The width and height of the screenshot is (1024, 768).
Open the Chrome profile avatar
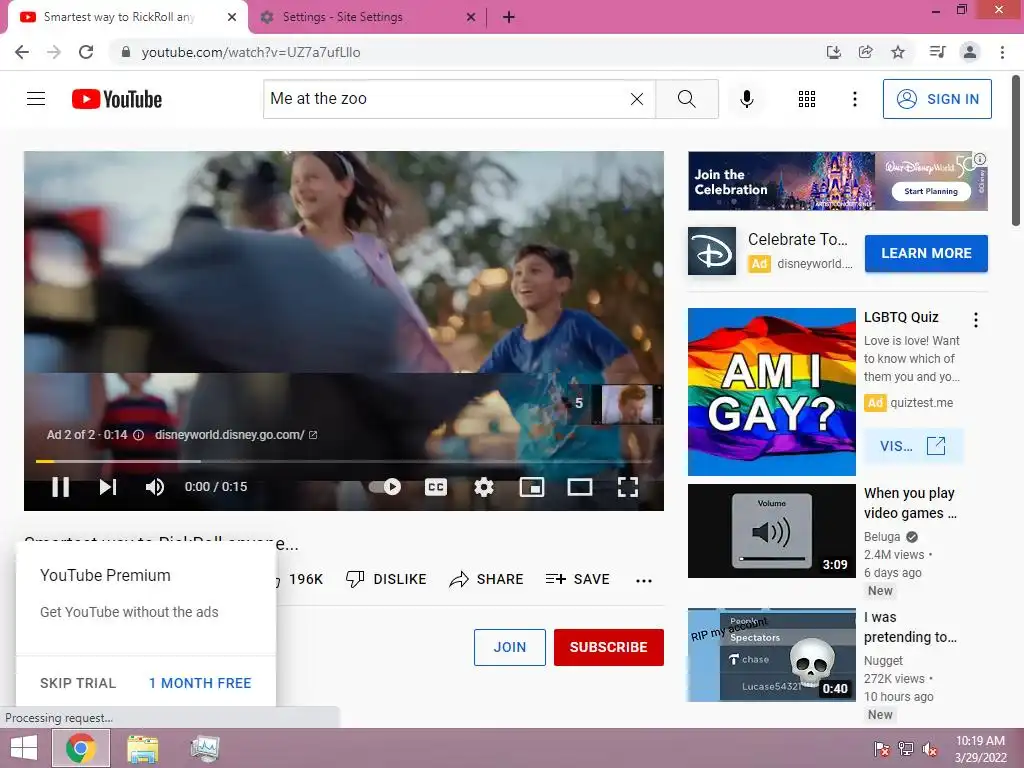[x=970, y=52]
